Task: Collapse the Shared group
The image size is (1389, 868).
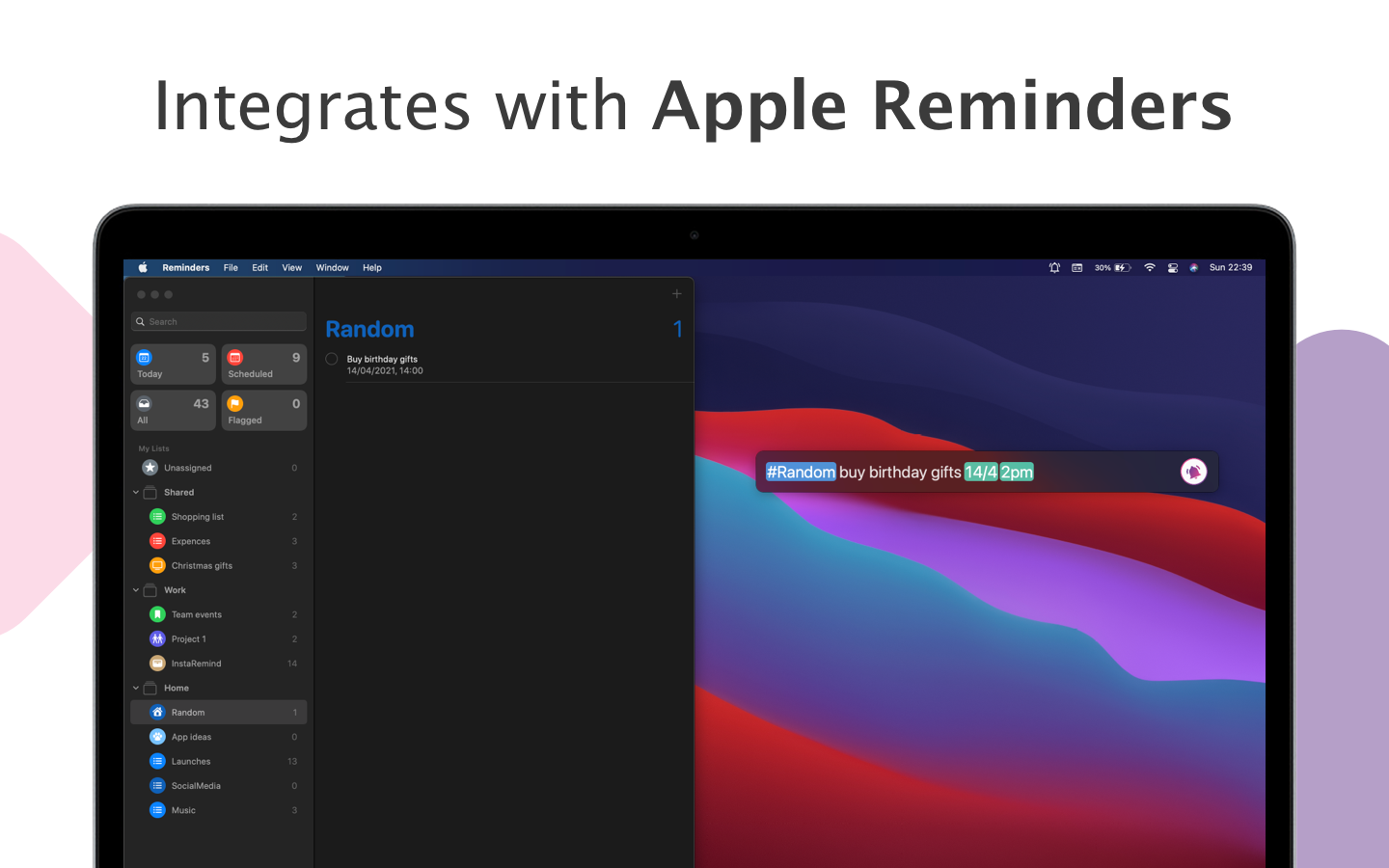Action: tap(136, 493)
